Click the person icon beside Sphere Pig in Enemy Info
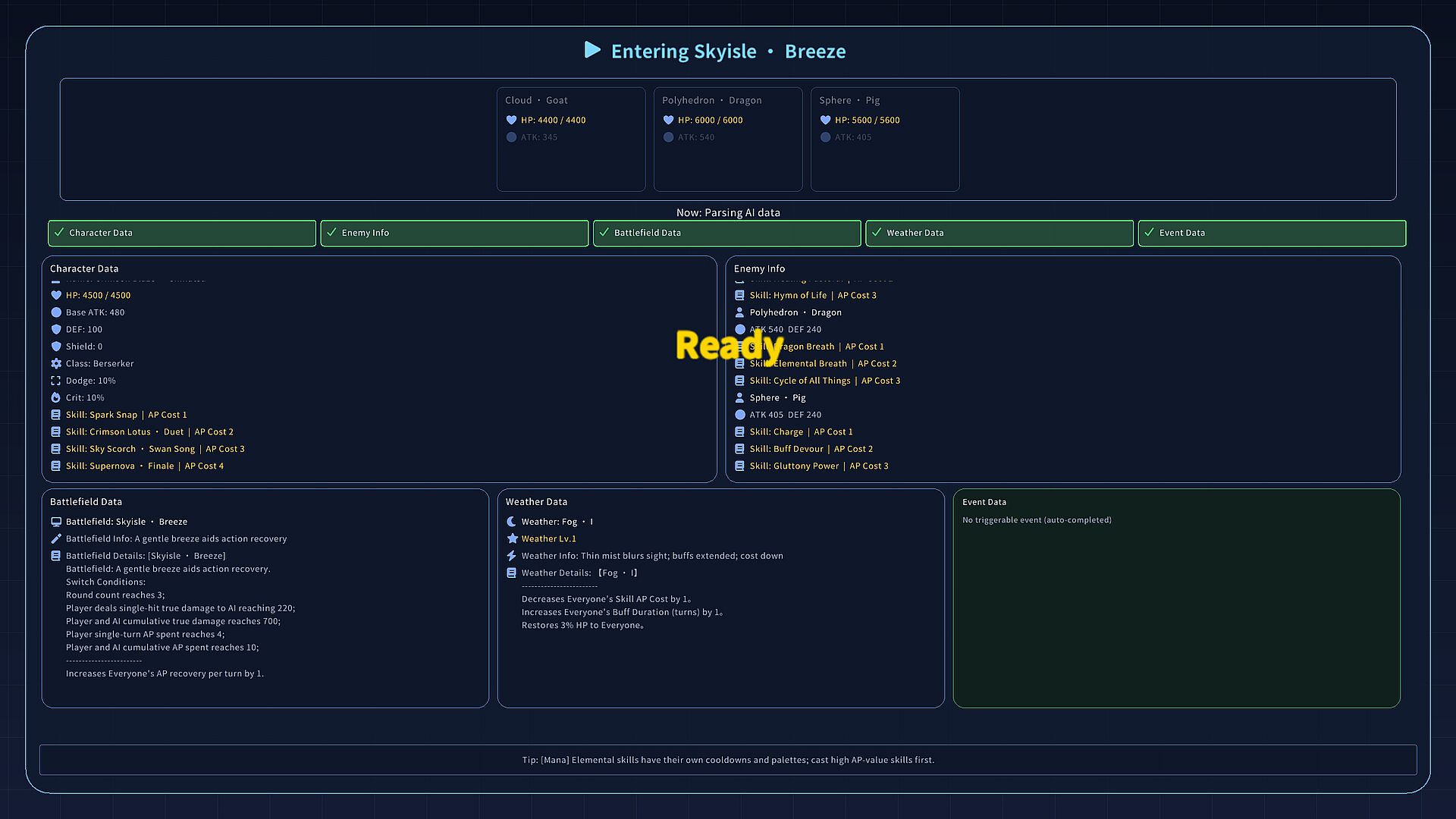 [740, 397]
